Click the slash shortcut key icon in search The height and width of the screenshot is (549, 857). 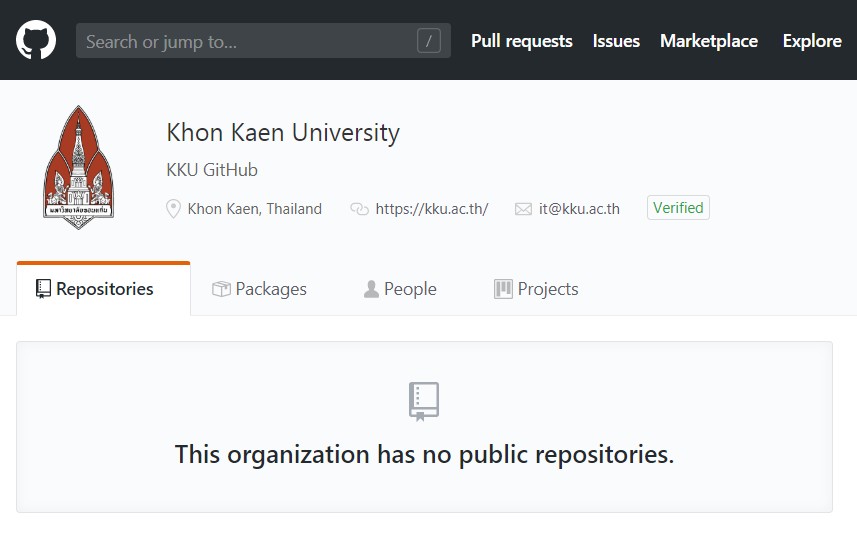(x=428, y=41)
